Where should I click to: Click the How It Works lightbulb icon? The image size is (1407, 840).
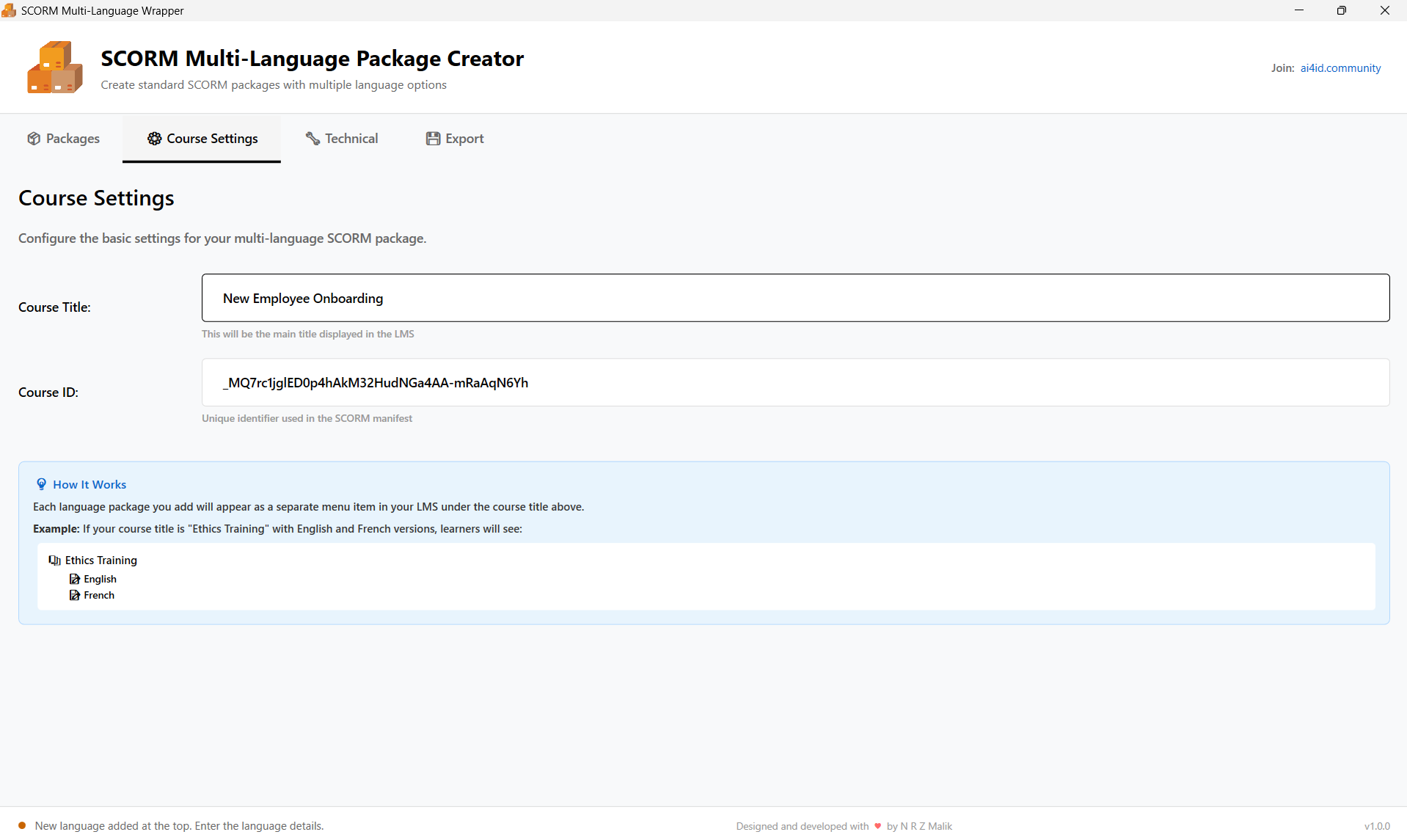[x=42, y=484]
